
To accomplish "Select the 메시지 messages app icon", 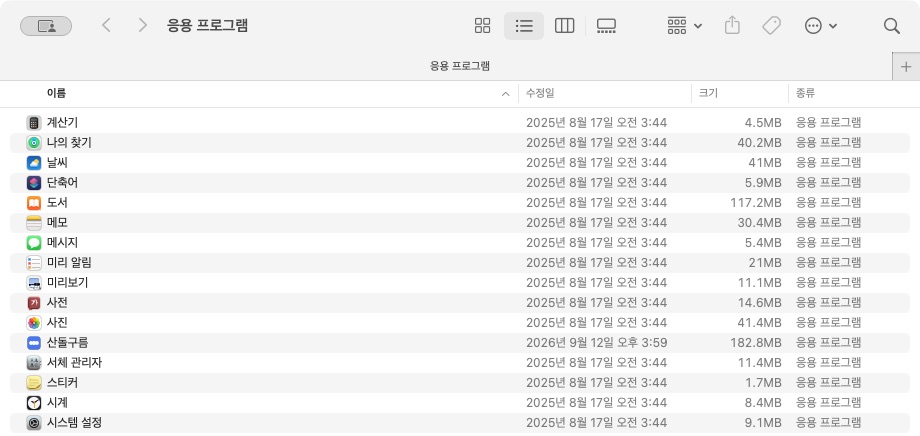I will [x=34, y=243].
